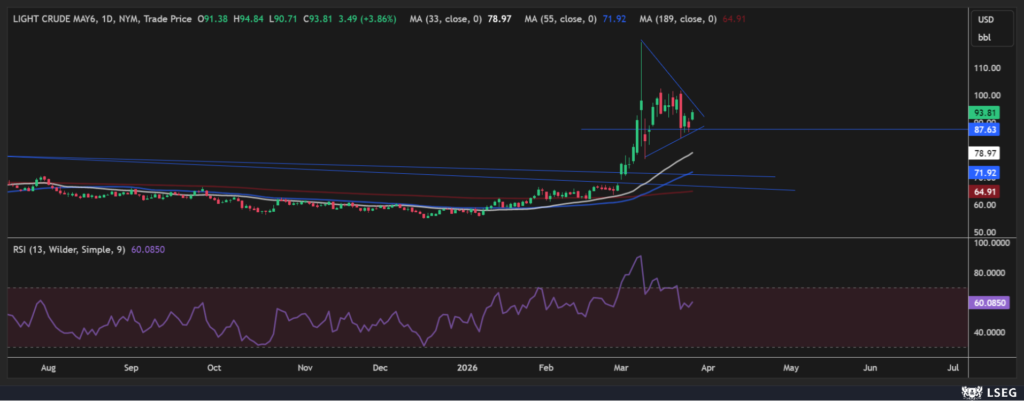
Task: Select the USD currency button
Action: coord(985,20)
